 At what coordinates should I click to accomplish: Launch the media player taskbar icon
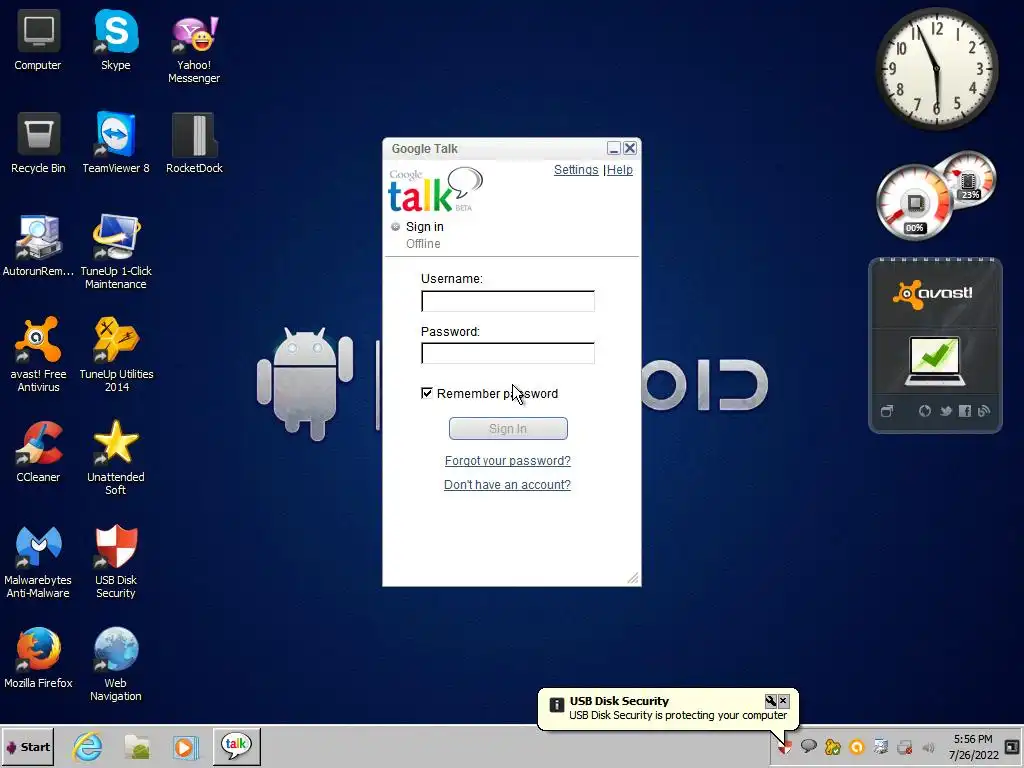(185, 746)
